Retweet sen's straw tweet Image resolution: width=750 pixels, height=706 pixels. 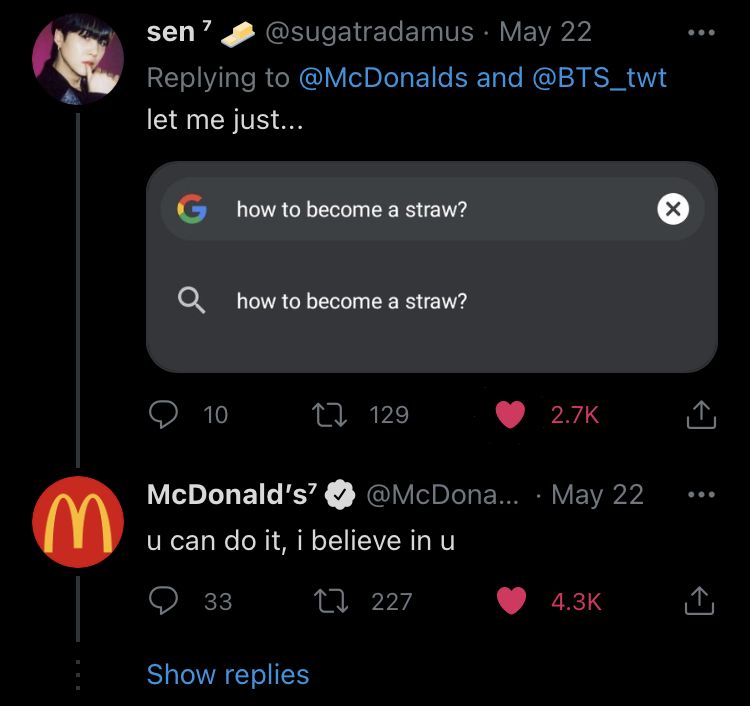click(x=329, y=415)
